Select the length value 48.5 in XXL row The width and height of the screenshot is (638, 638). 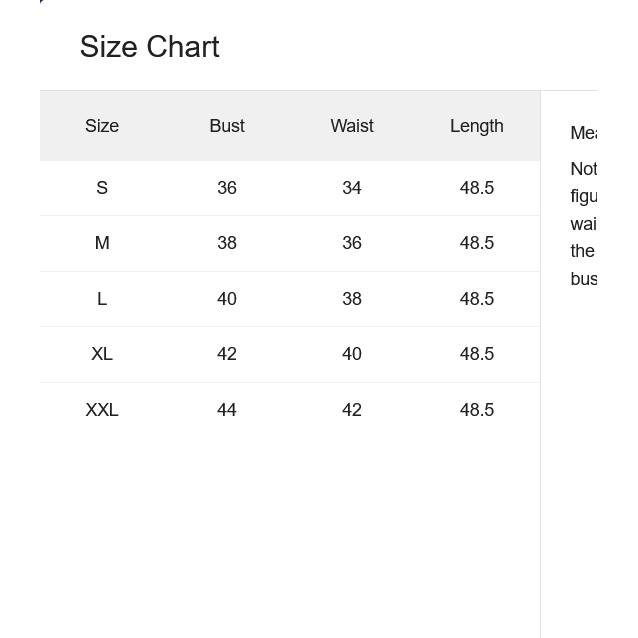pos(477,410)
